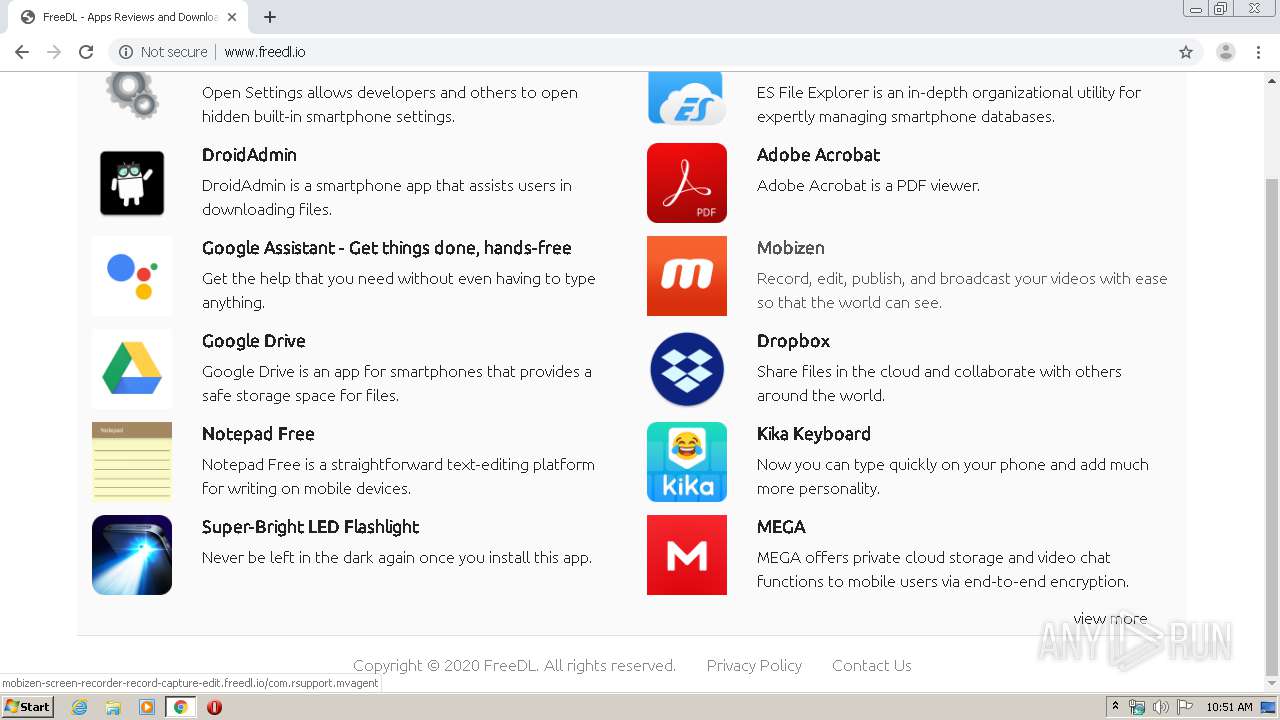
Task: Open the Privacy Policy footer link
Action: tap(754, 665)
